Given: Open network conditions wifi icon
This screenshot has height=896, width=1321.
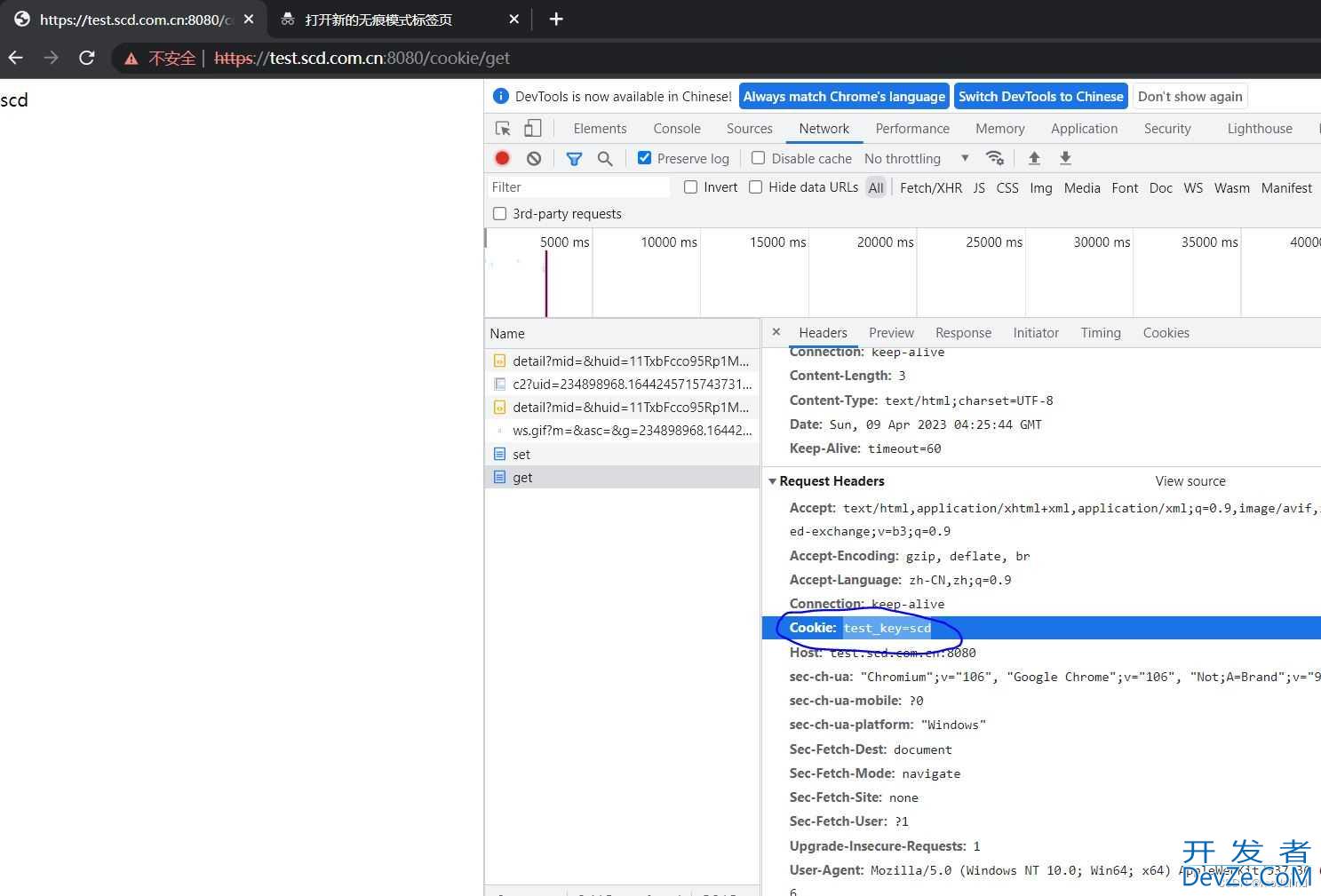Looking at the screenshot, I should coord(995,158).
